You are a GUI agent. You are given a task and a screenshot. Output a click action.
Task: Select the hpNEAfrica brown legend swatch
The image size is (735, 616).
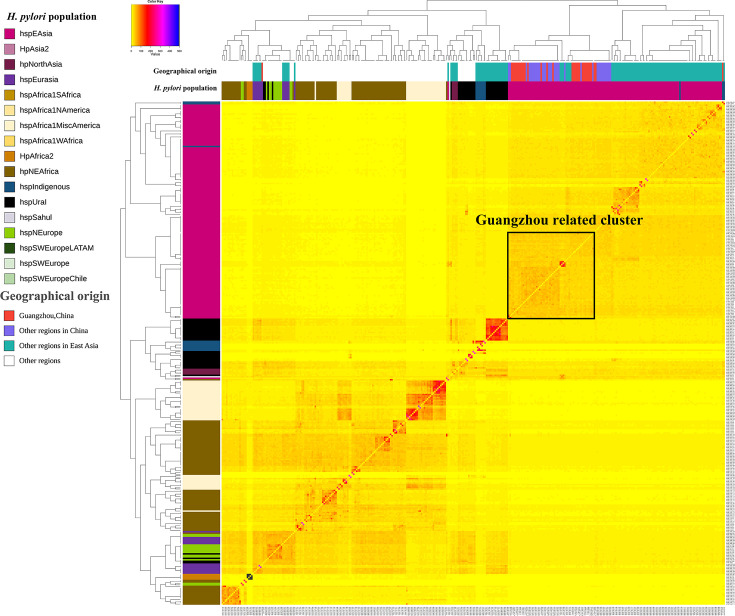coord(9,172)
